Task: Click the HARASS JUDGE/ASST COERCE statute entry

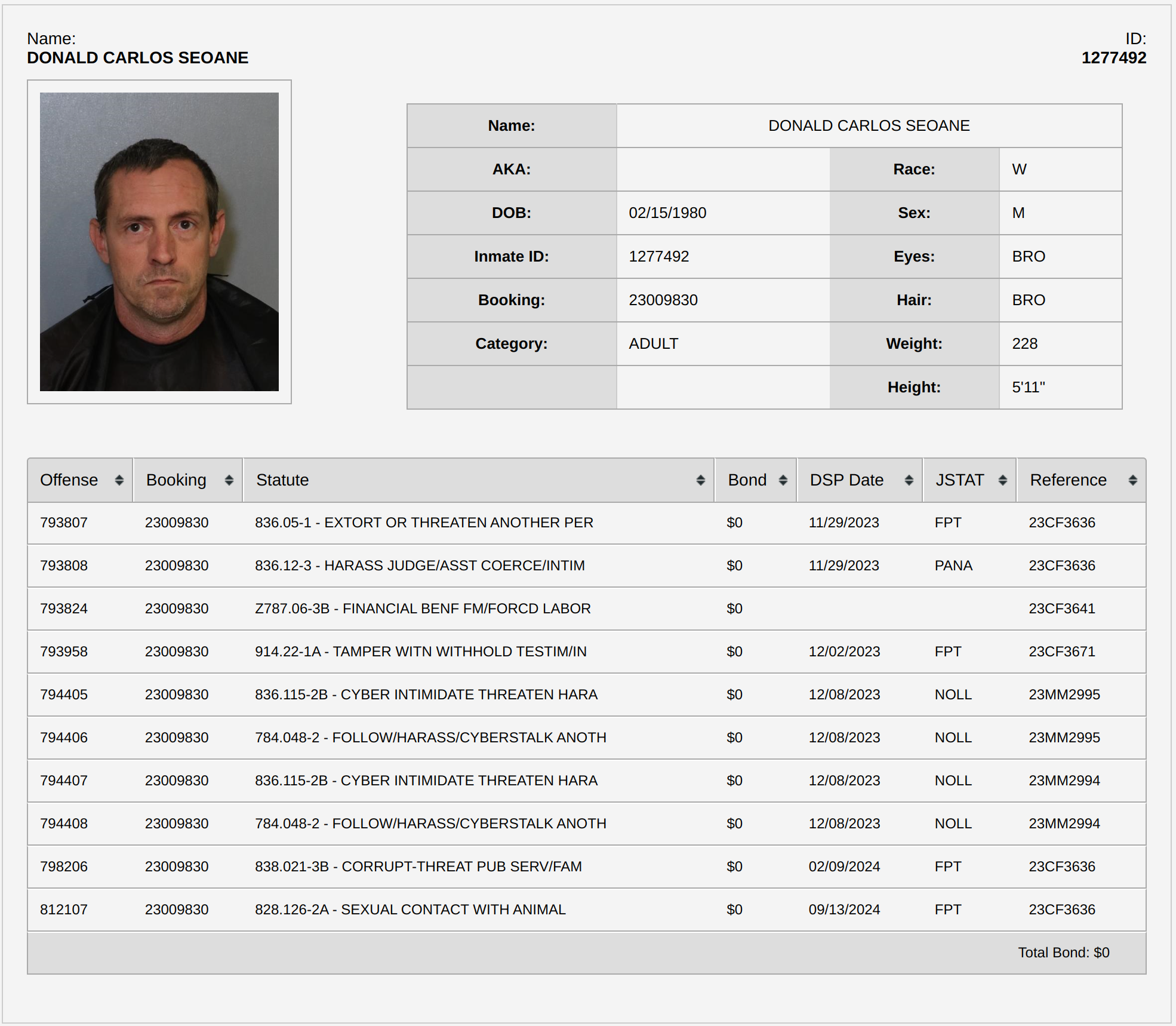Action: [420, 566]
